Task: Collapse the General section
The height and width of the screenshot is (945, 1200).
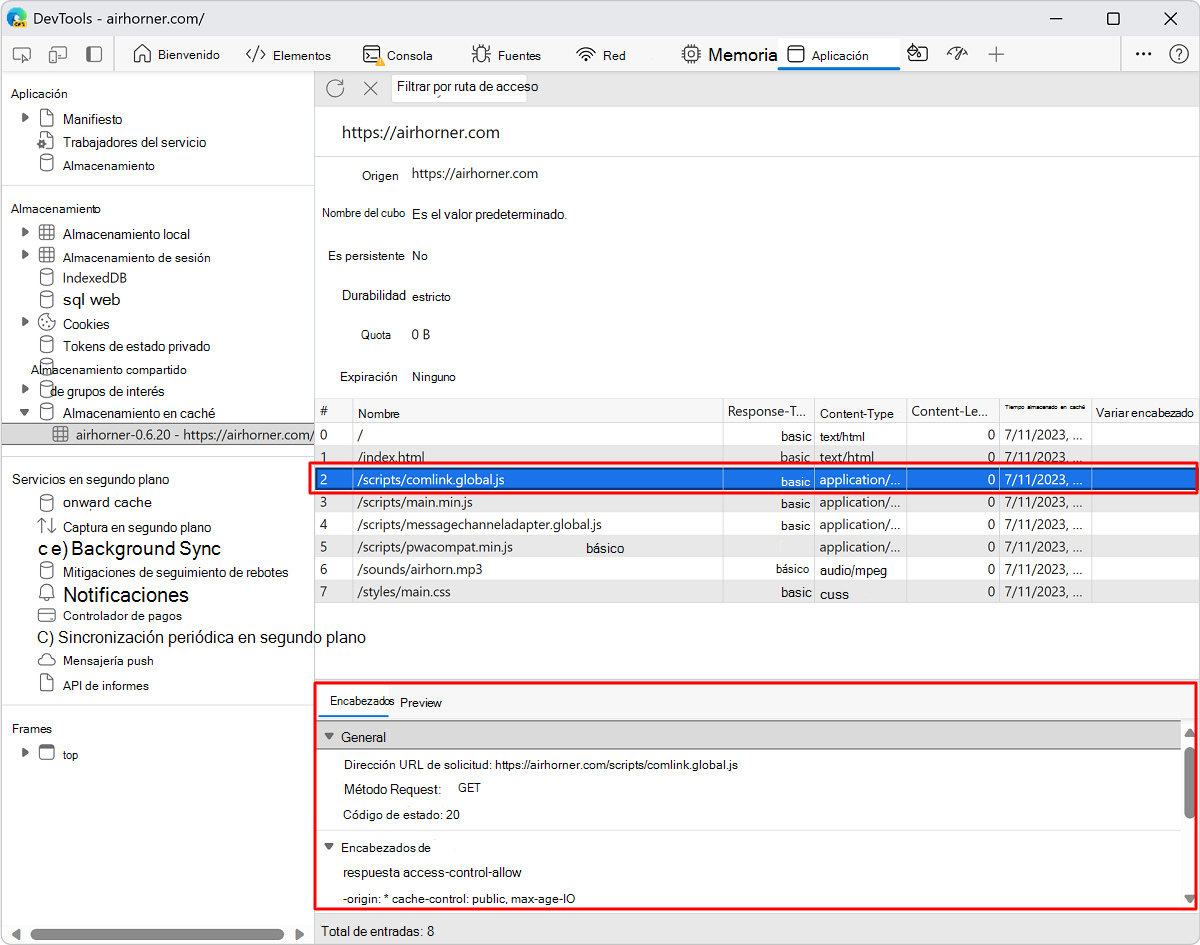Action: point(329,736)
